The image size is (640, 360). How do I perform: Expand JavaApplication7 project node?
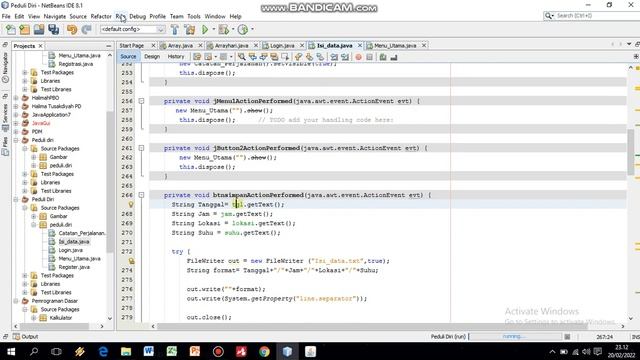(16, 115)
